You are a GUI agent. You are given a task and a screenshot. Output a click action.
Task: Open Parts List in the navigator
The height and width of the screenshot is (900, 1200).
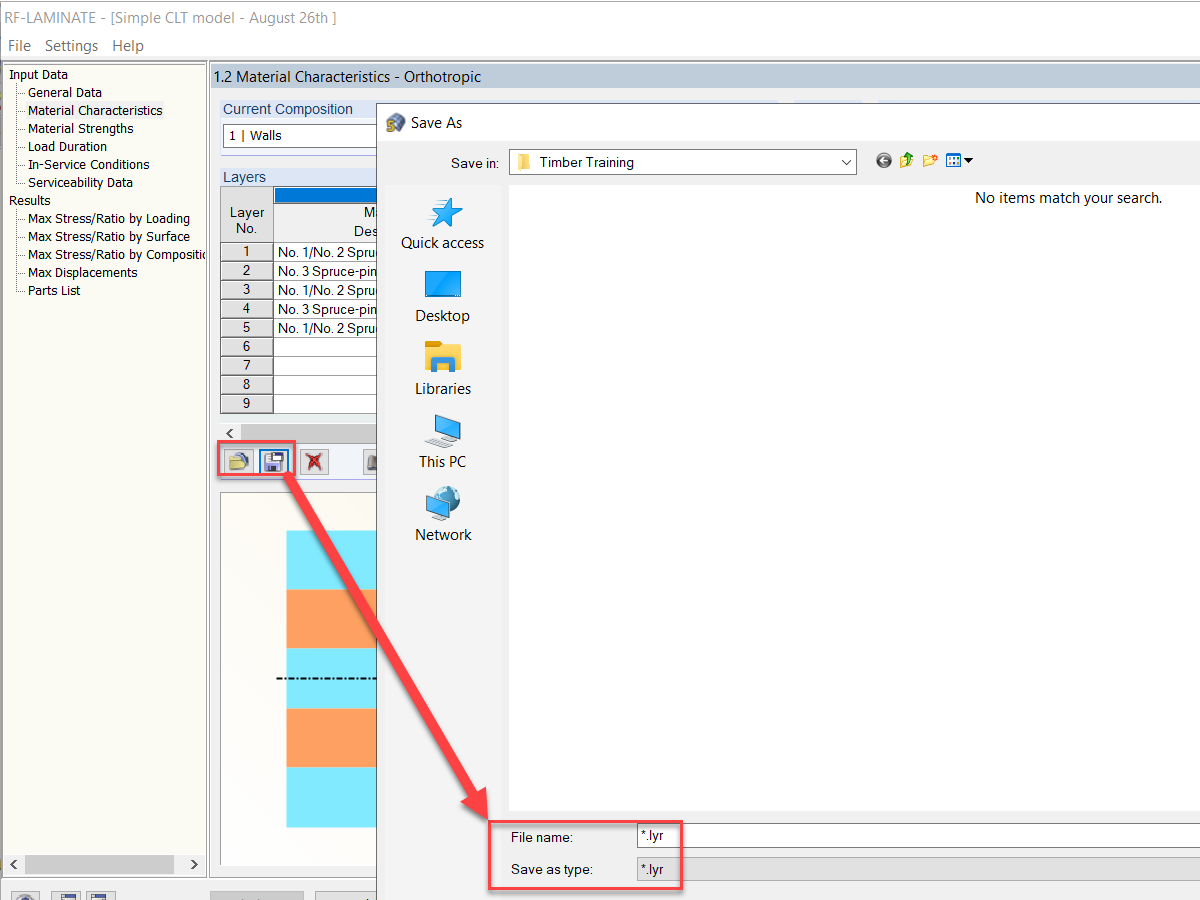coord(54,291)
